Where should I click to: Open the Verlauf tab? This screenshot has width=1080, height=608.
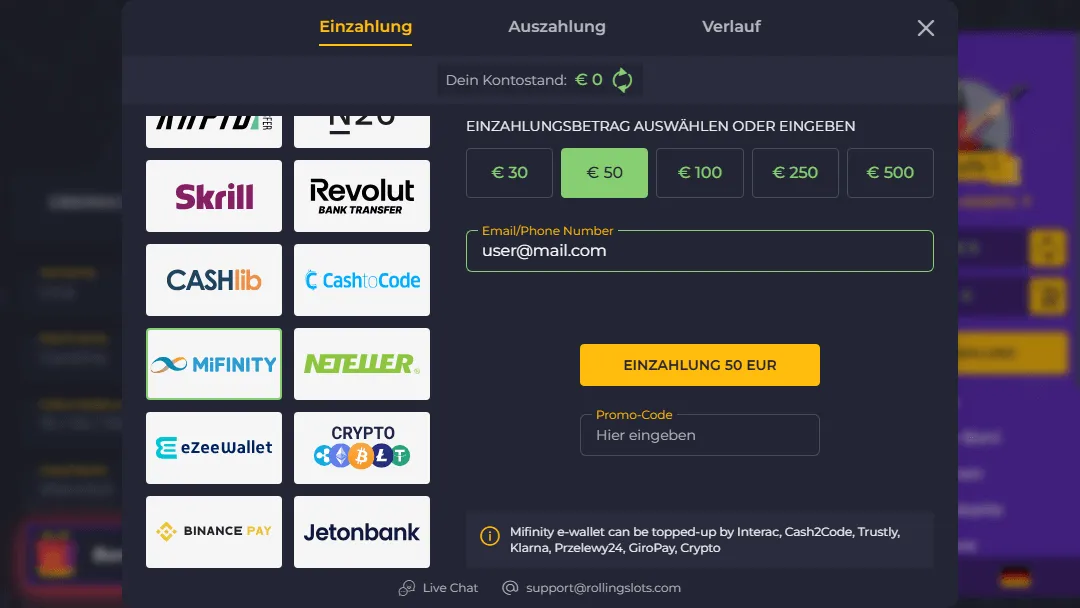[x=731, y=26]
